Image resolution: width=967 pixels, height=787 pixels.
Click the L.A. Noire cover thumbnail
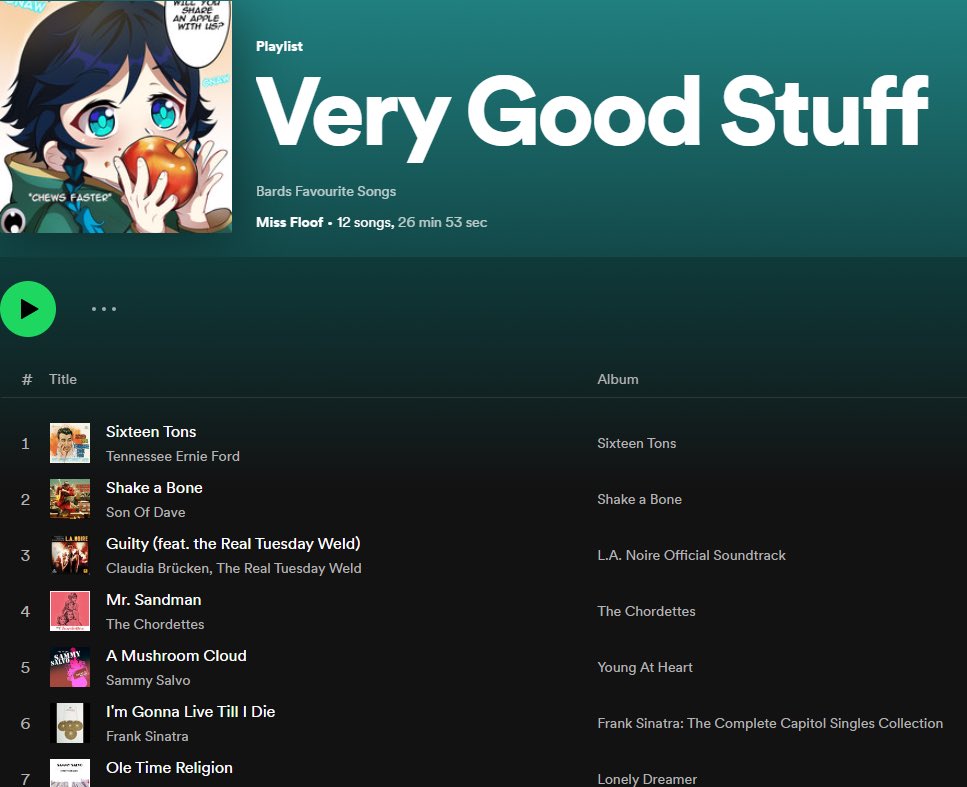coord(70,555)
